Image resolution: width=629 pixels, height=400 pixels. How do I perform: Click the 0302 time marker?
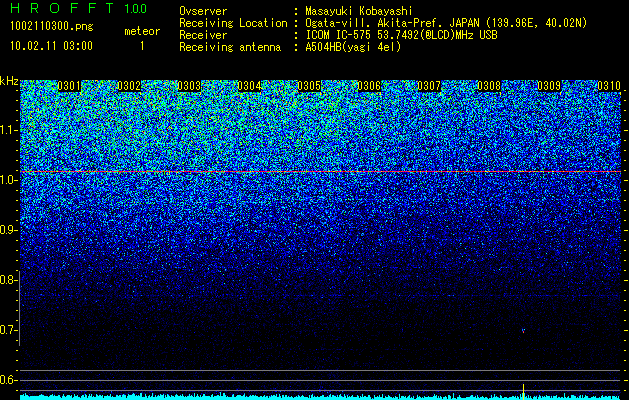[x=129, y=86]
